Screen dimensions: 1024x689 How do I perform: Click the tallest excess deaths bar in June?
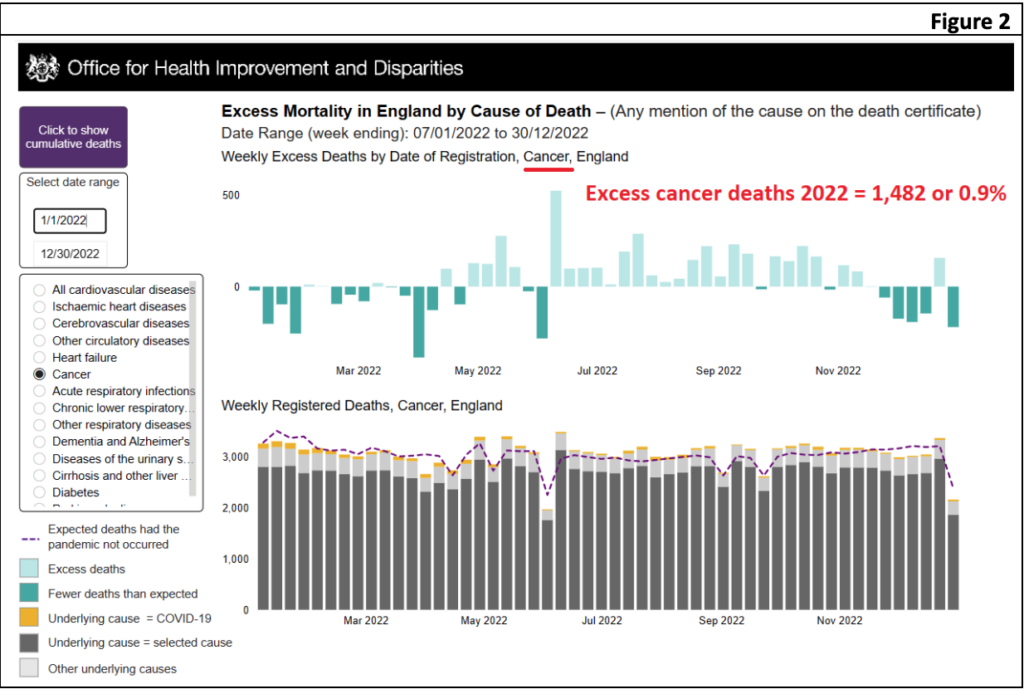tap(556, 238)
